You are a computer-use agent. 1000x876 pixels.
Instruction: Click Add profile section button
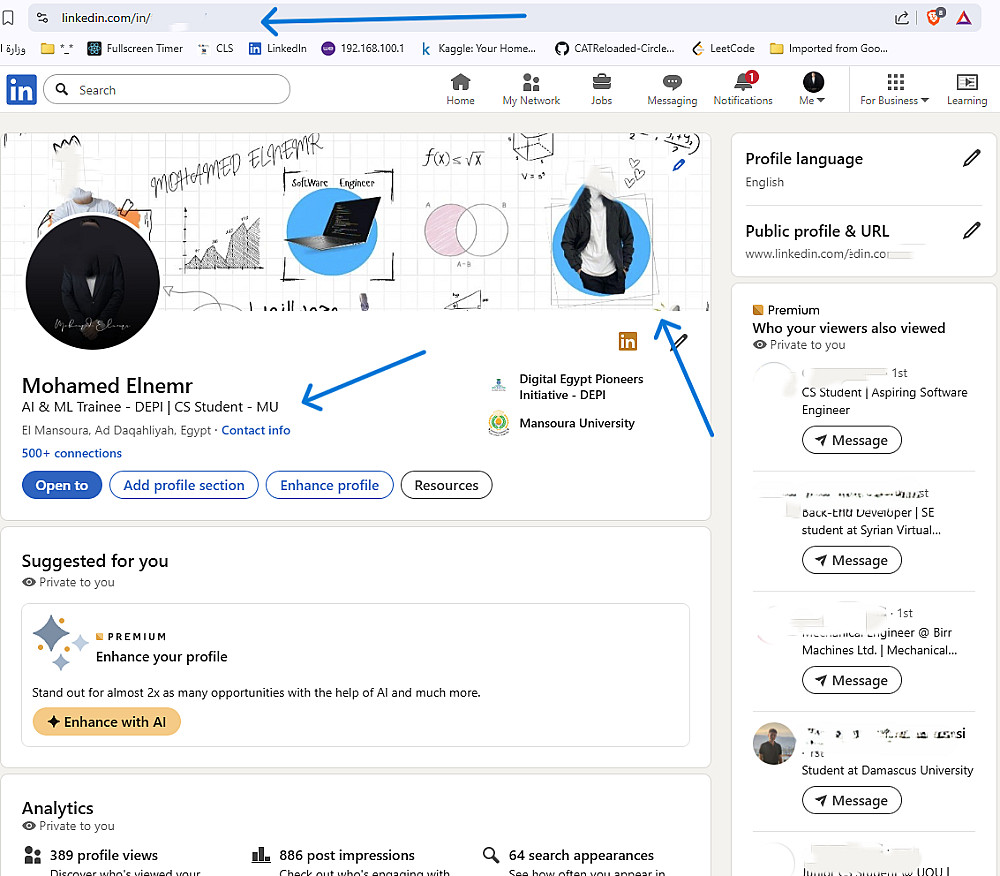(x=184, y=485)
